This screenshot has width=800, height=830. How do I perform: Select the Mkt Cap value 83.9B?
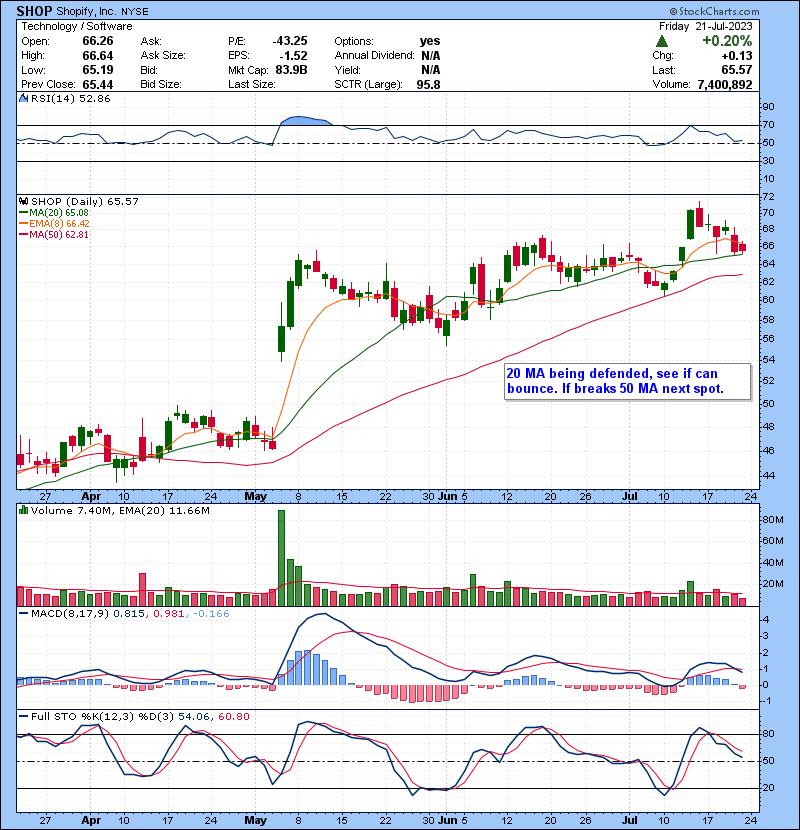pos(291,70)
